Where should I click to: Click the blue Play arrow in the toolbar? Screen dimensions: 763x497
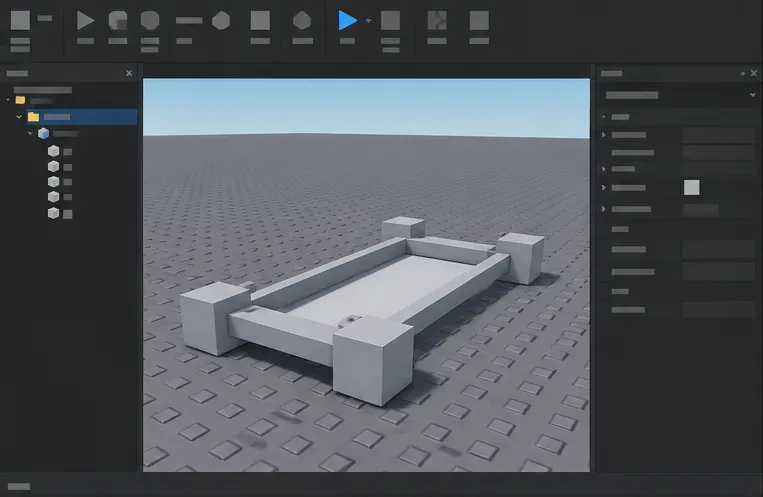(347, 20)
